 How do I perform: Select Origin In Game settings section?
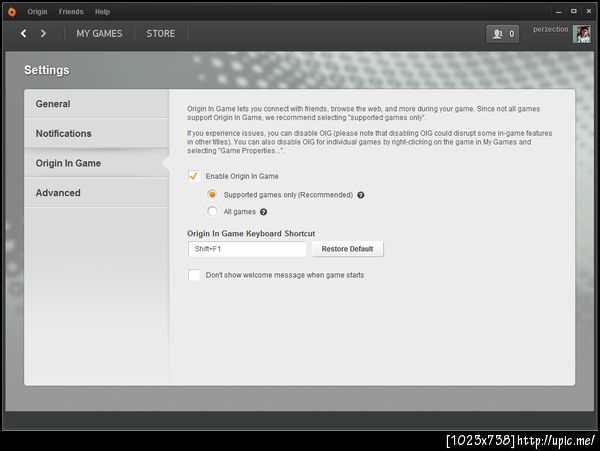96,163
